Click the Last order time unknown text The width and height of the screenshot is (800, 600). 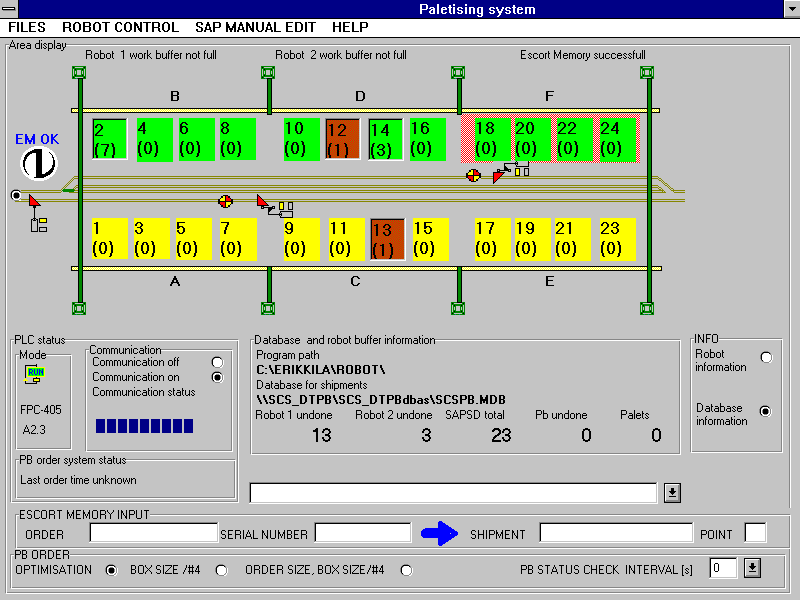click(78, 480)
